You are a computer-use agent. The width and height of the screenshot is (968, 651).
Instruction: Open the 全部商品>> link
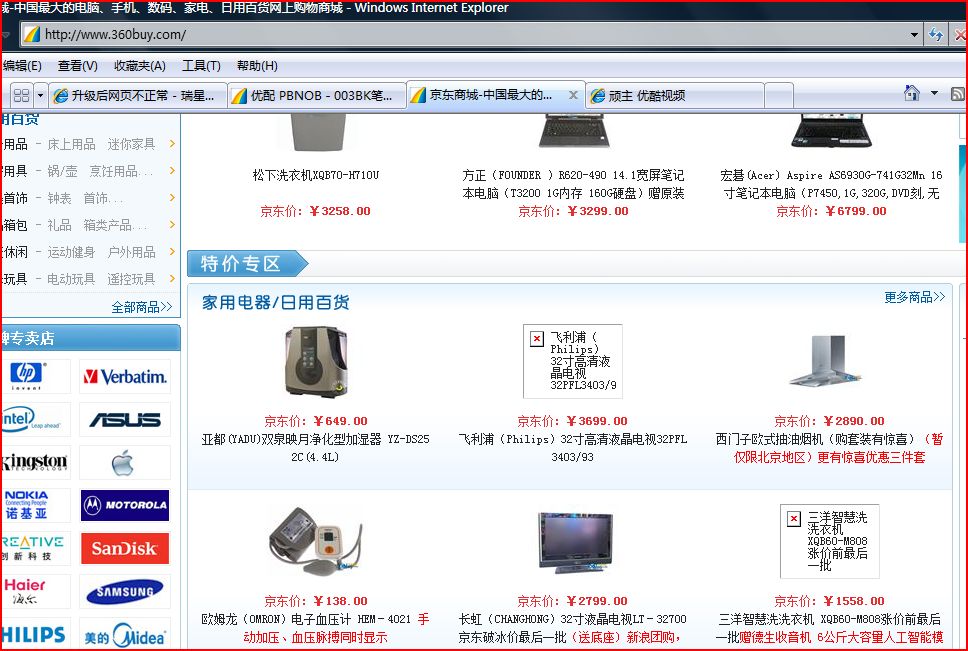(141, 307)
